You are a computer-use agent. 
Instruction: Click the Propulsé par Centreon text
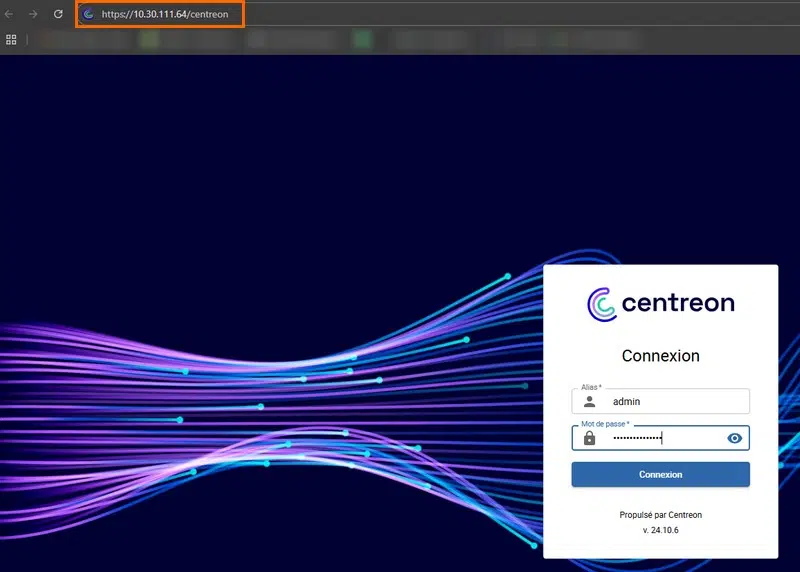pyautogui.click(x=660, y=515)
